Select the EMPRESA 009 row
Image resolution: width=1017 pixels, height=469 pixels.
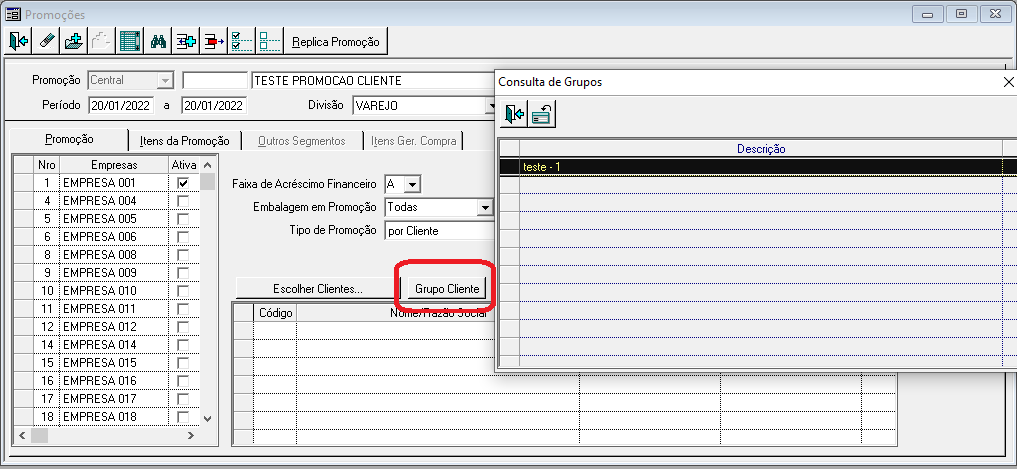107,273
